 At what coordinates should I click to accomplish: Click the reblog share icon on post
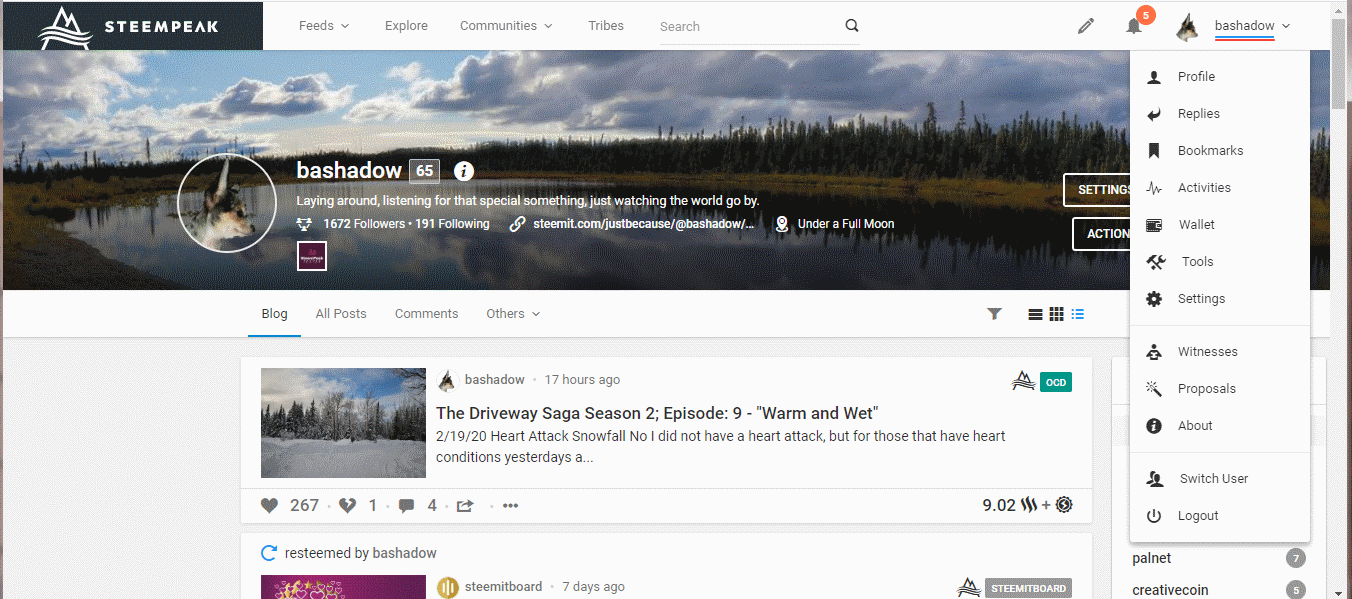coord(465,506)
